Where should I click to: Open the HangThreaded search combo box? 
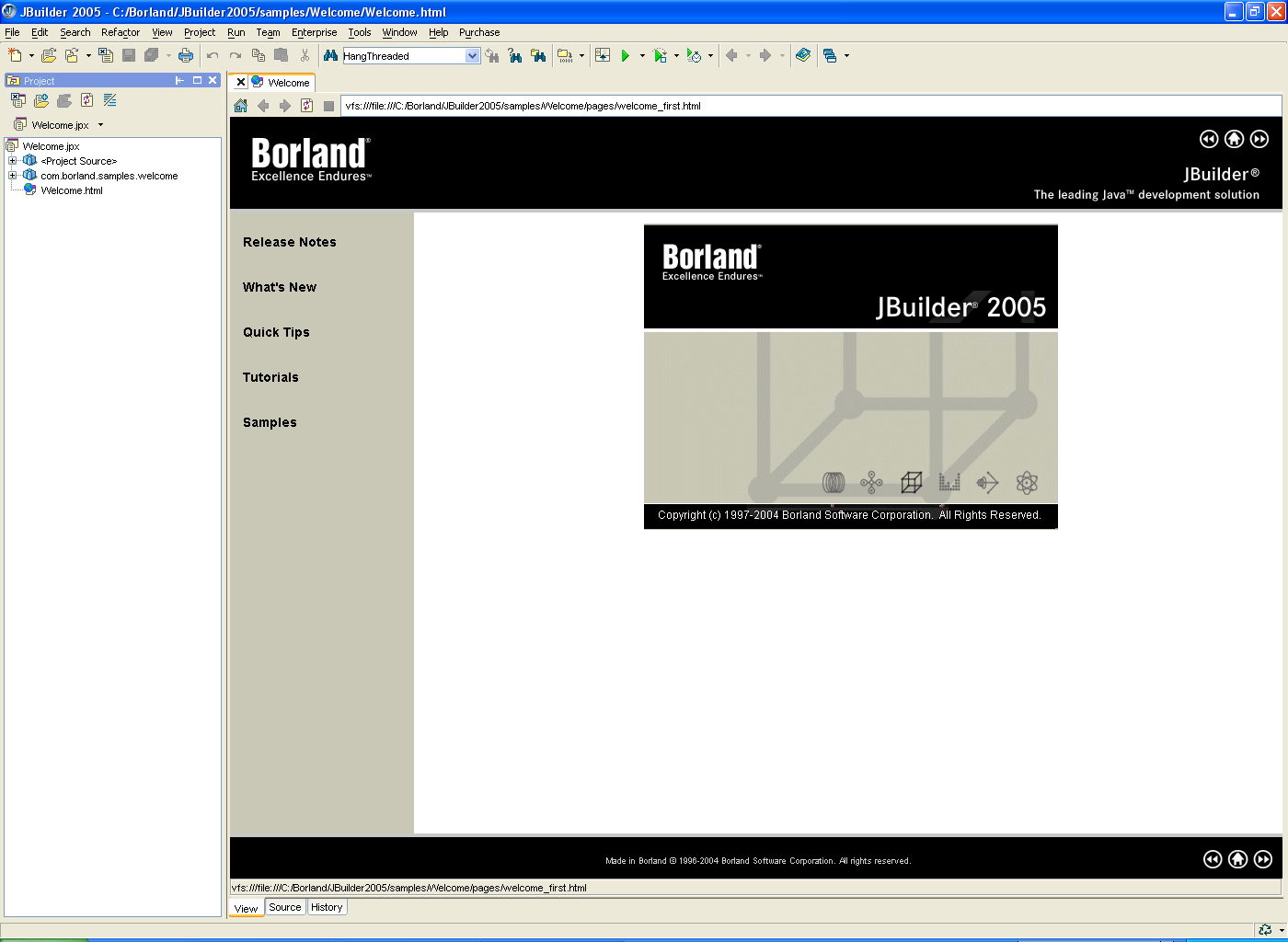click(472, 56)
